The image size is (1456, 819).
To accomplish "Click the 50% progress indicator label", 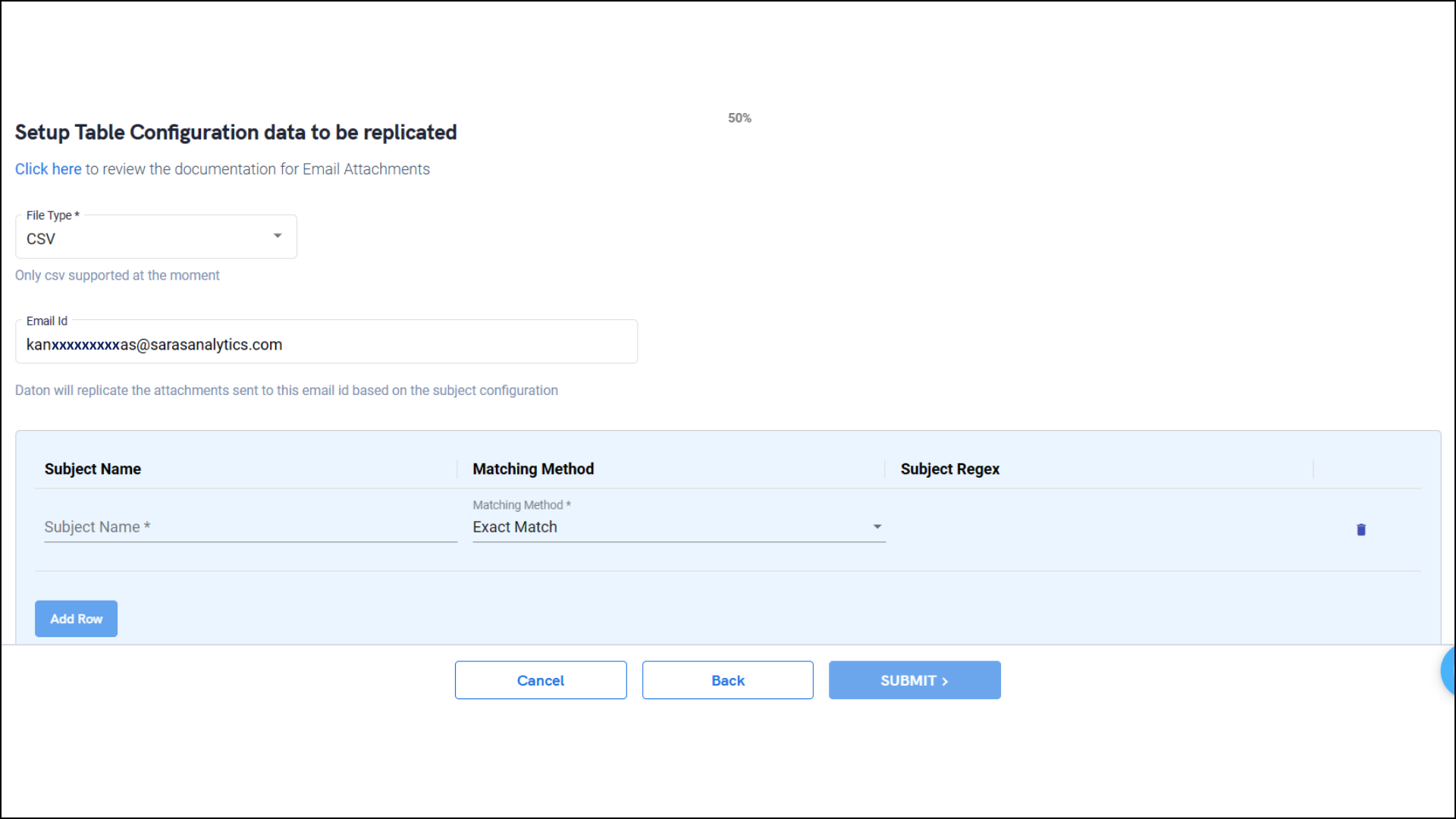I will pos(739,118).
